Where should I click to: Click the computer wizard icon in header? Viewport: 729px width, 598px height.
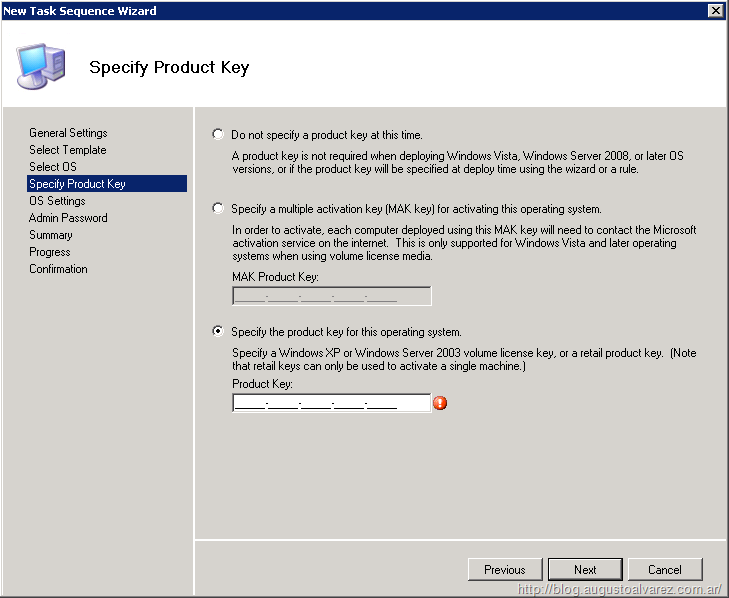click(42, 66)
